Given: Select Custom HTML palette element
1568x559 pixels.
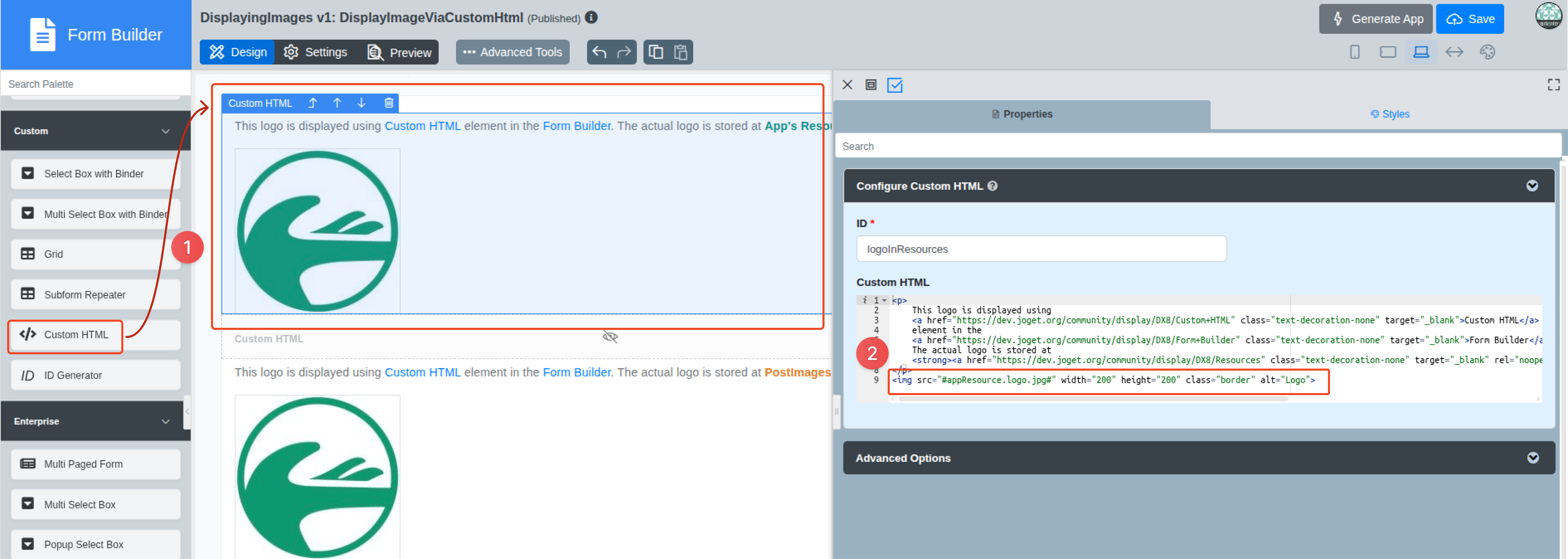Looking at the screenshot, I should point(96,335).
